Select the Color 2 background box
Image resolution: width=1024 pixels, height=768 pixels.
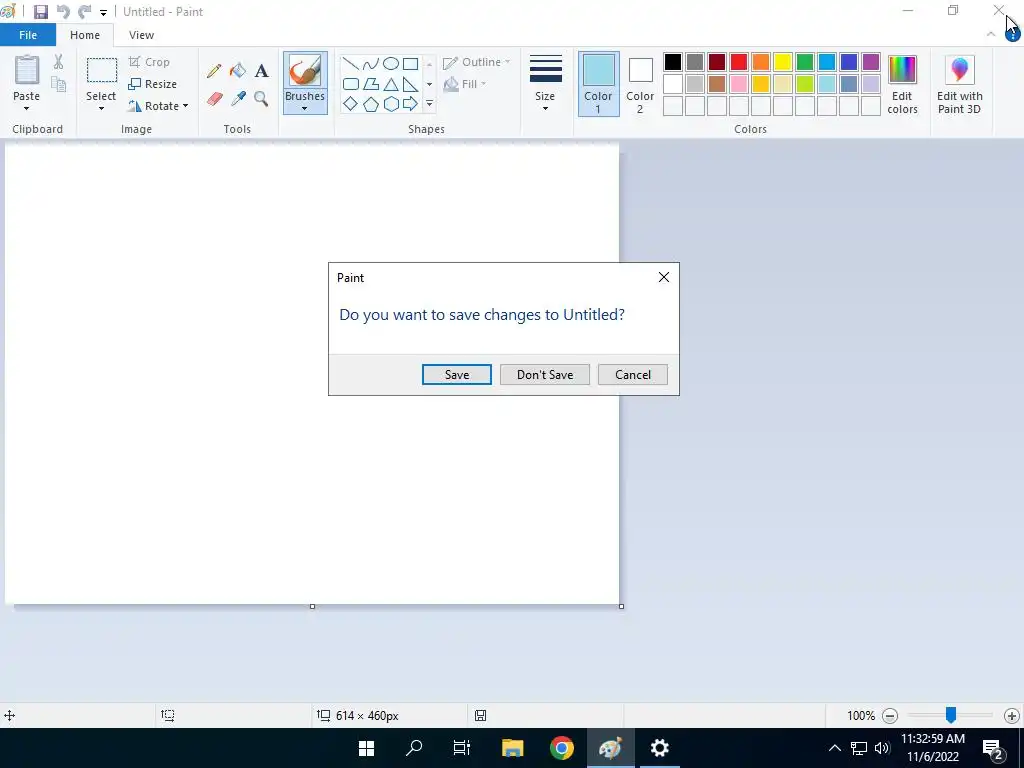click(x=640, y=84)
